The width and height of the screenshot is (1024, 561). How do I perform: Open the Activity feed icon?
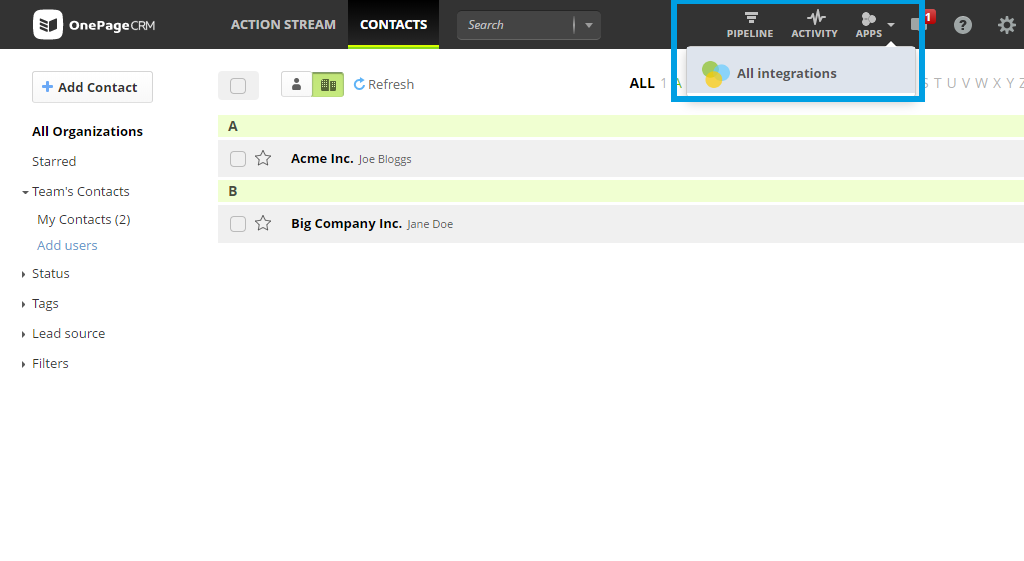pos(814,24)
